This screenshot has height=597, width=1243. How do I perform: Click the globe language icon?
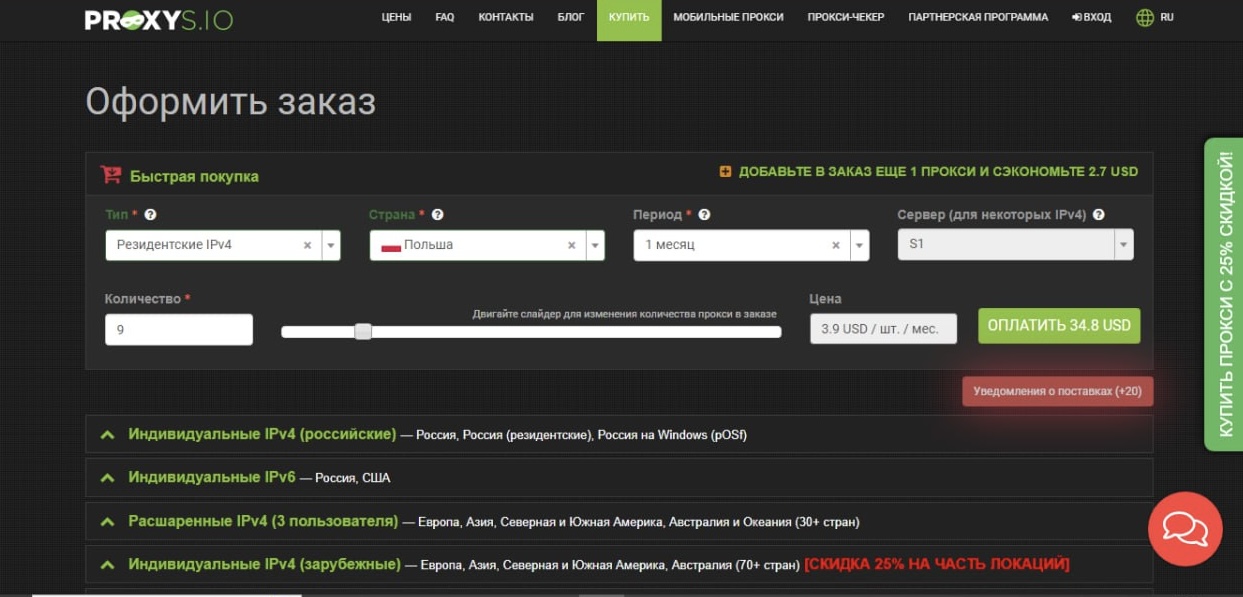(x=1145, y=18)
